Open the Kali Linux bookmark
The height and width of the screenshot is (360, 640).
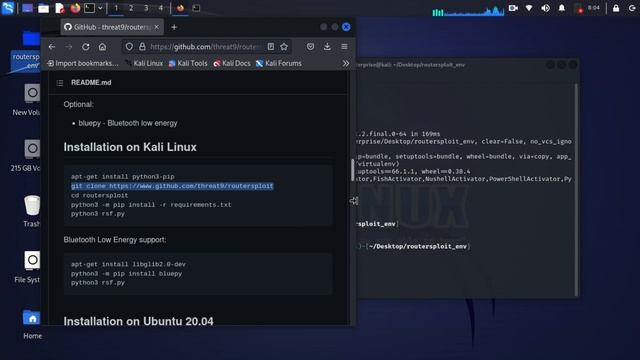pos(144,63)
